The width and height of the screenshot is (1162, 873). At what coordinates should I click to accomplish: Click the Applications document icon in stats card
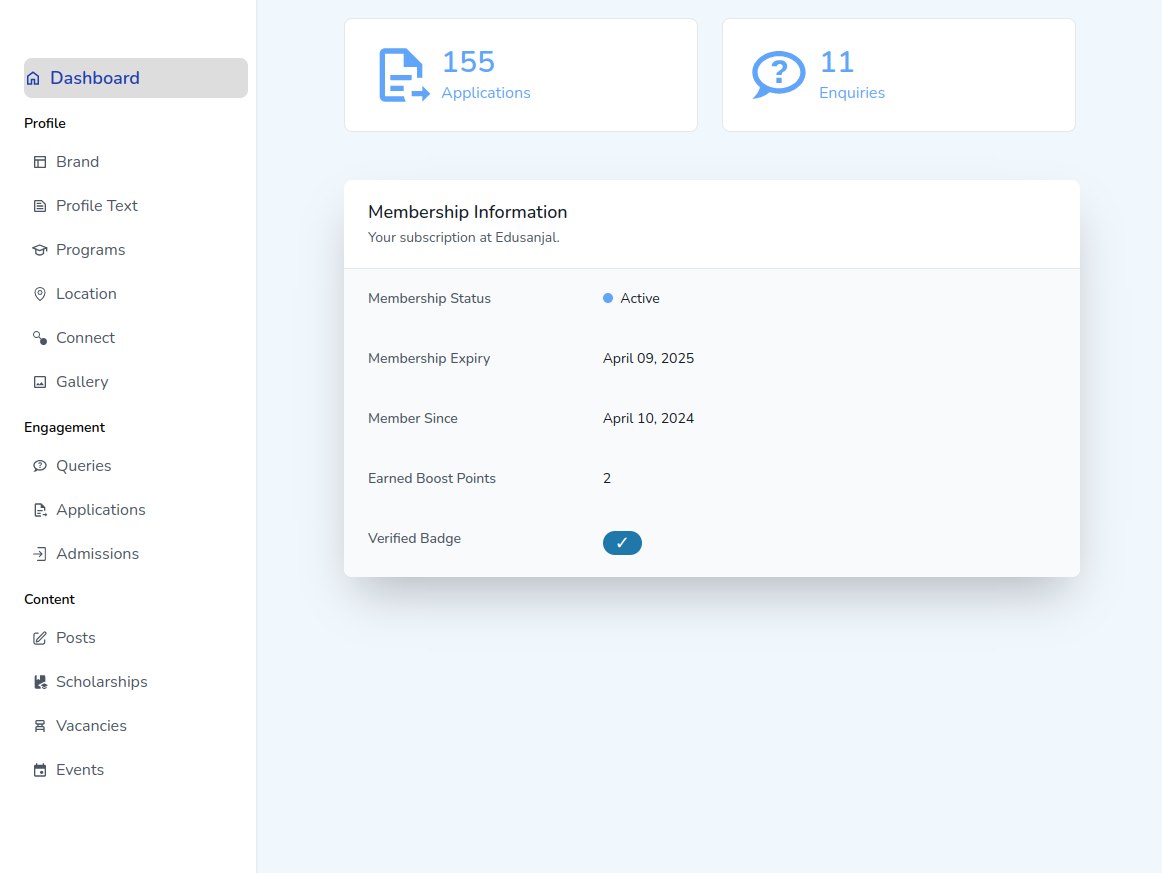click(x=404, y=75)
